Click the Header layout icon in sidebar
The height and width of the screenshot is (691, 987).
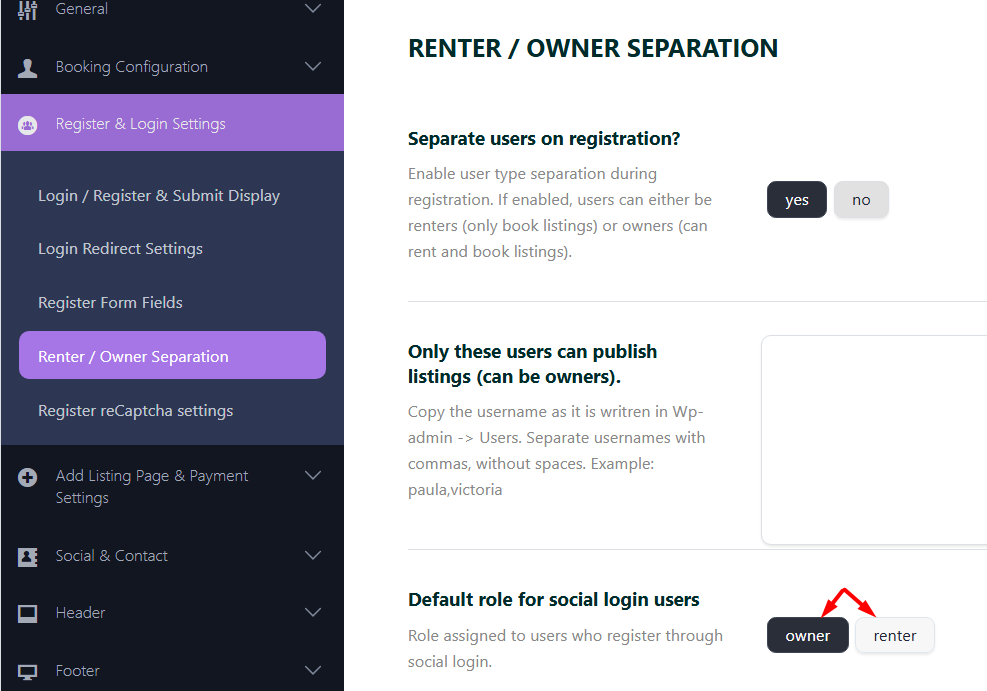(28, 613)
